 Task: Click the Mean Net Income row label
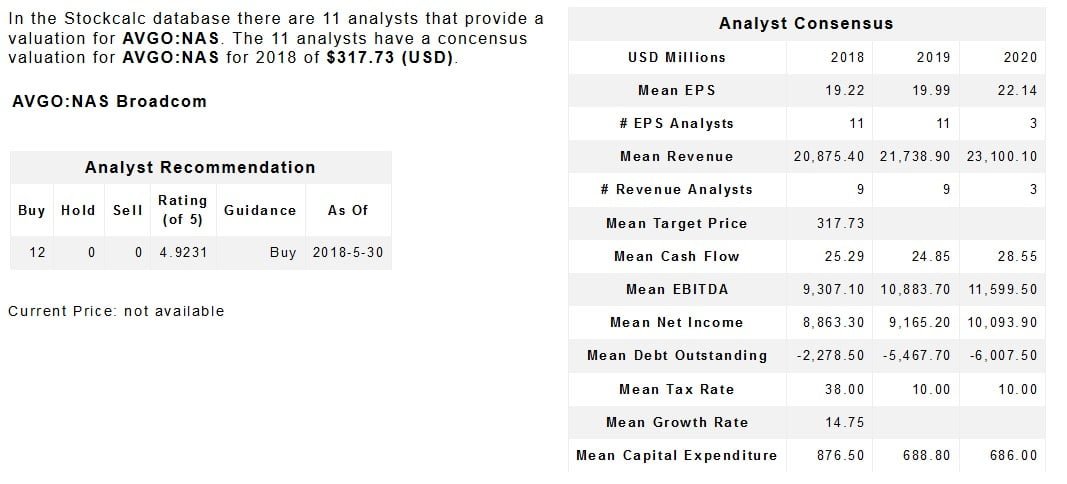click(676, 322)
